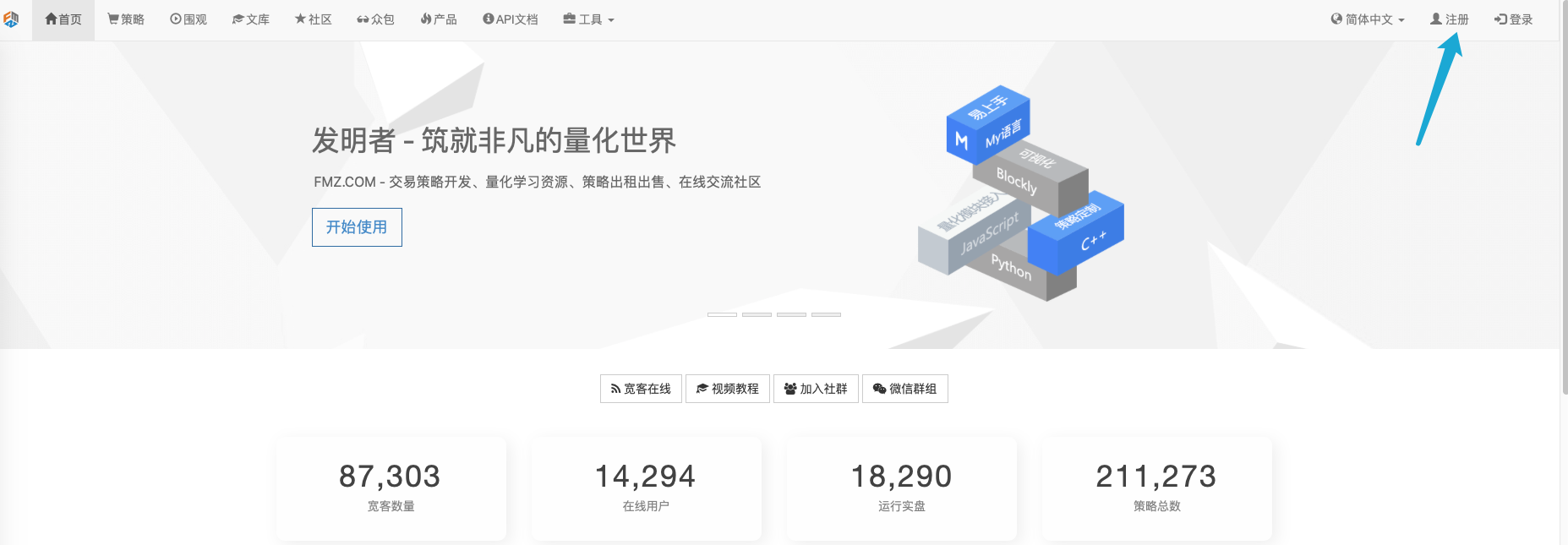Screen dimensions: 1568x545
Task: Expand the 简体中文 language dropdown
Action: (1367, 19)
